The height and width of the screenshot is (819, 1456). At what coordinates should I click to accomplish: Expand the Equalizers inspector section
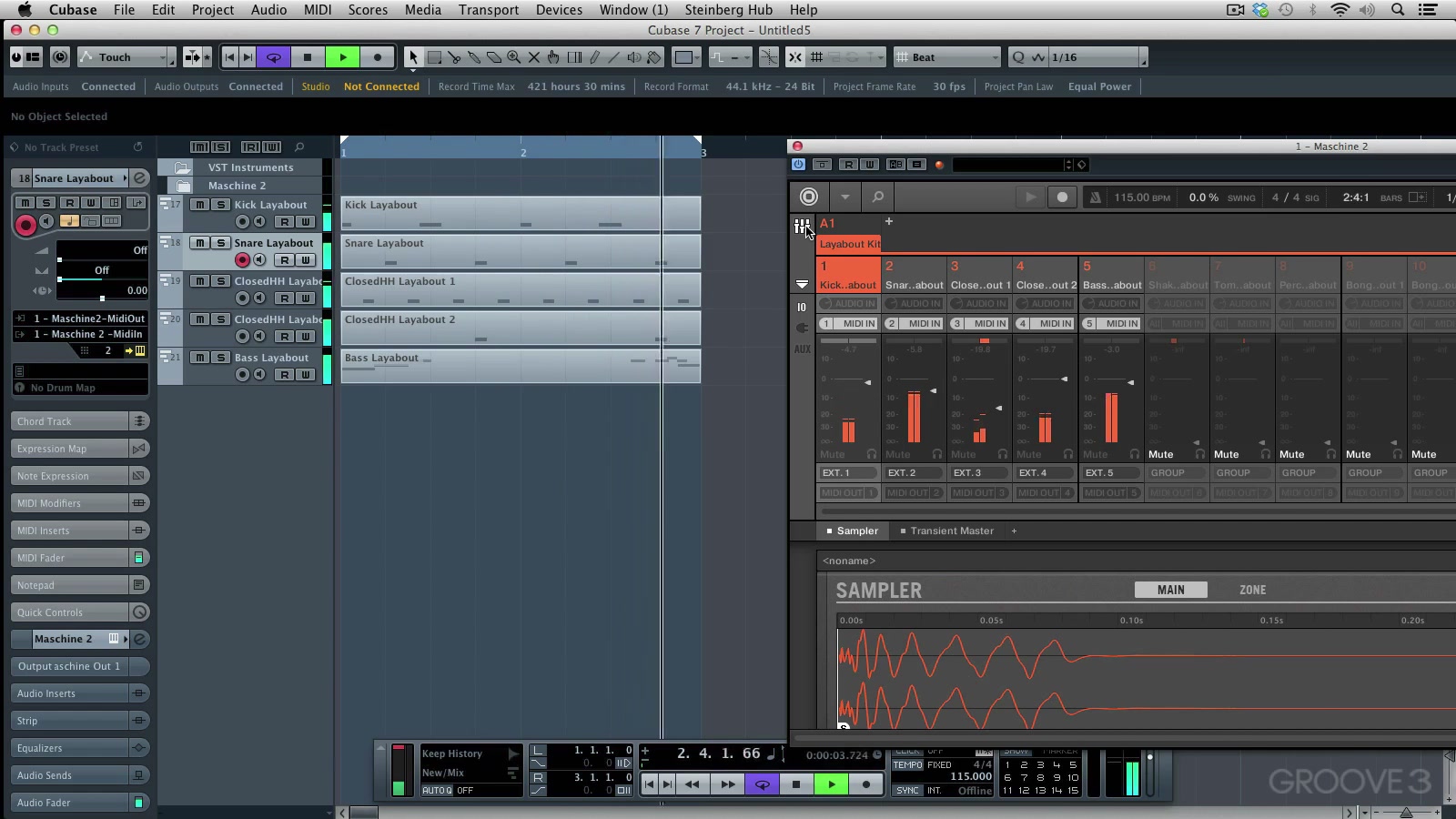point(80,748)
